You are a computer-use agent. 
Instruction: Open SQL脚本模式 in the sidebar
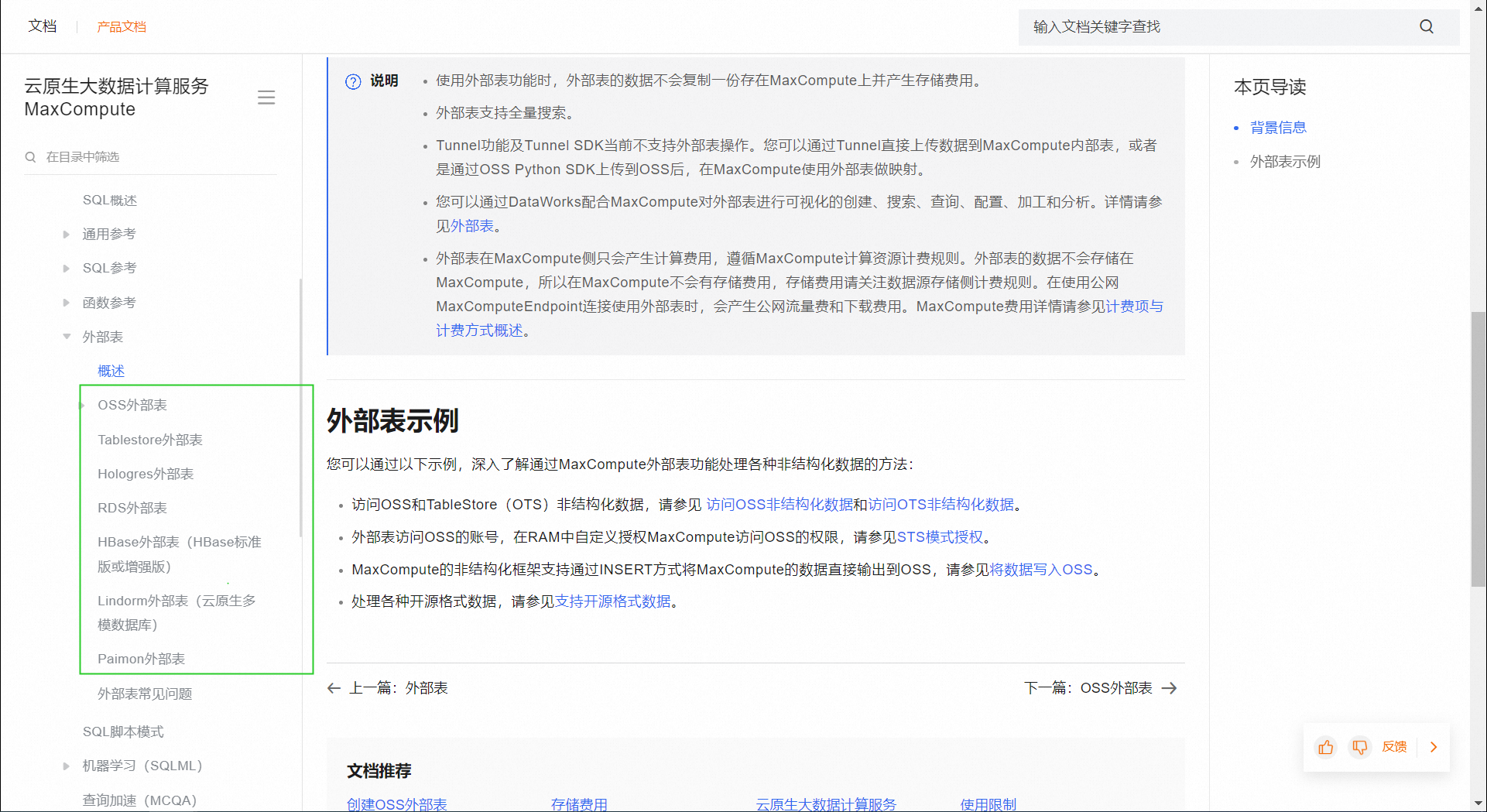[123, 731]
